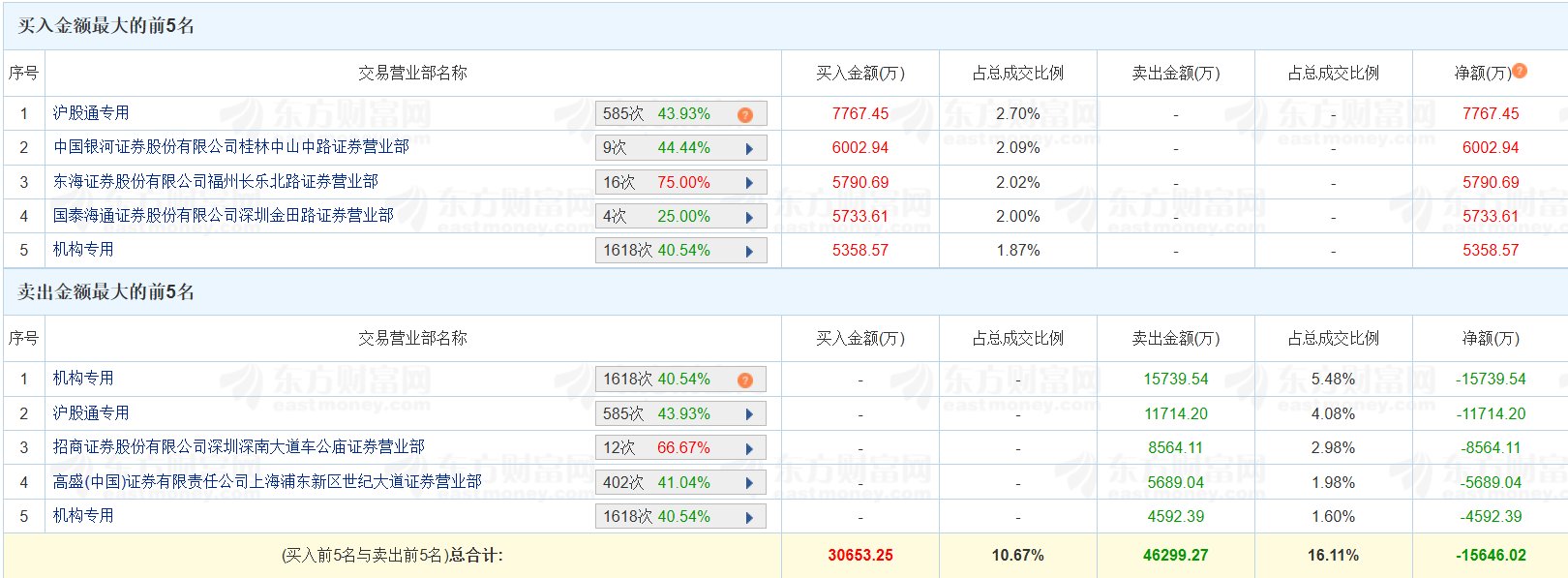This screenshot has width=1568, height=578.
Task: Expand arrow in sell-table 沪股通专用 row
Action: pyautogui.click(x=749, y=414)
